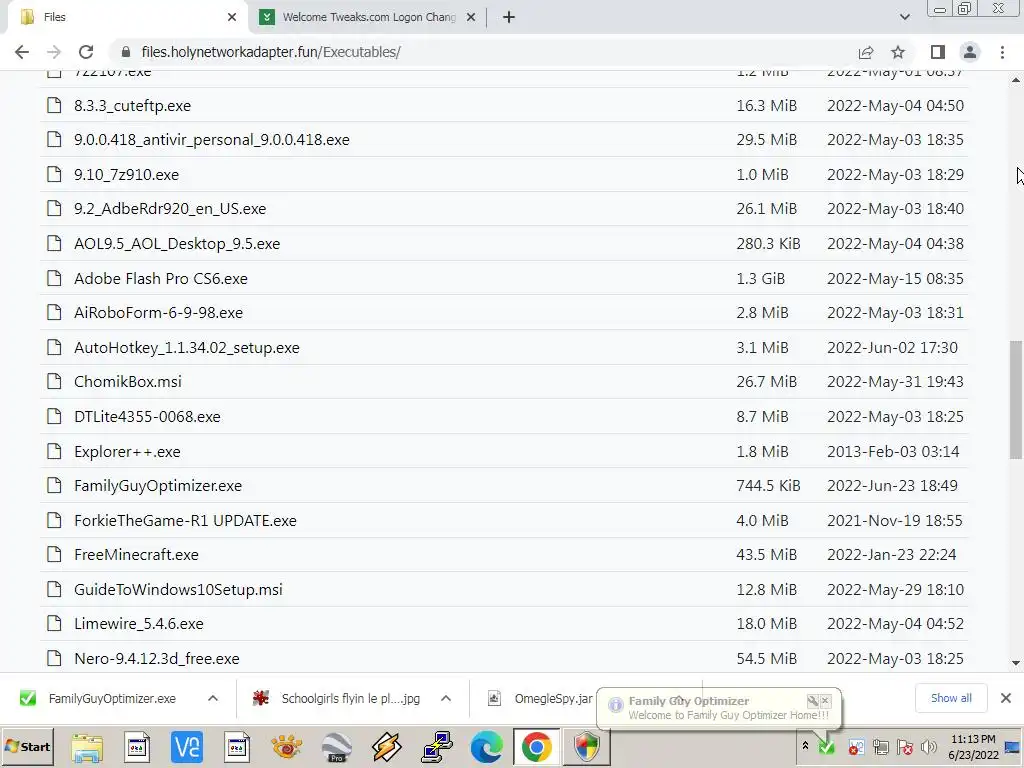Switch to the Files tab
Screen dimensions: 1024x768
pos(127,17)
